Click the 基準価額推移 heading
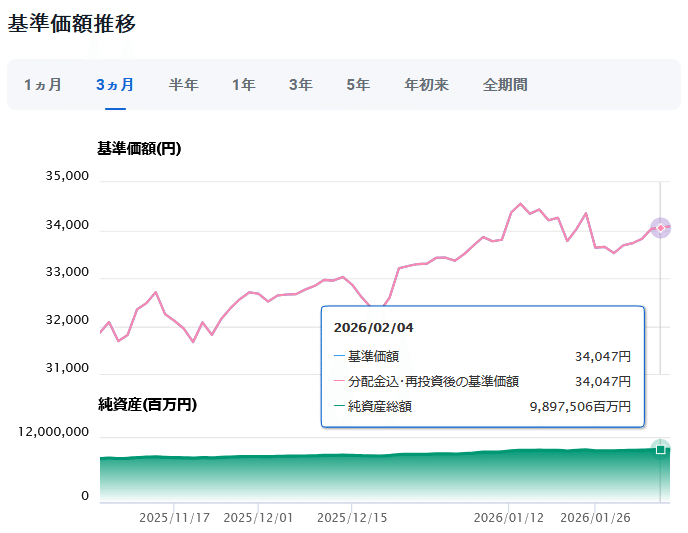Viewport: 688px width, 533px height. pyautogui.click(x=72, y=24)
